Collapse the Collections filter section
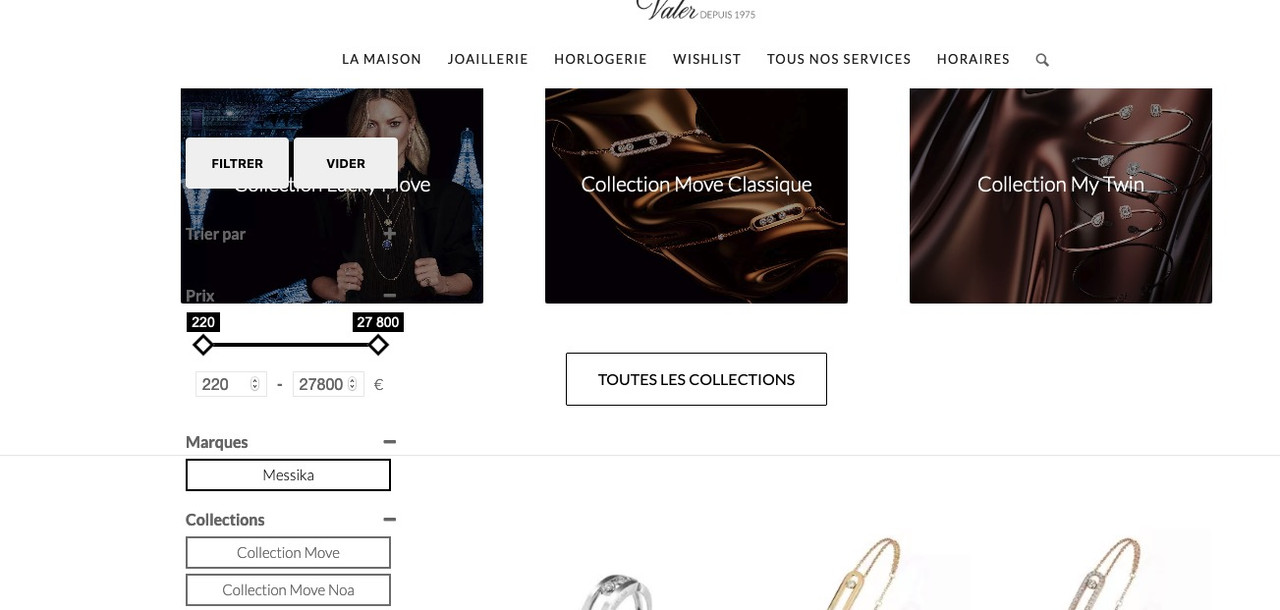 point(390,520)
